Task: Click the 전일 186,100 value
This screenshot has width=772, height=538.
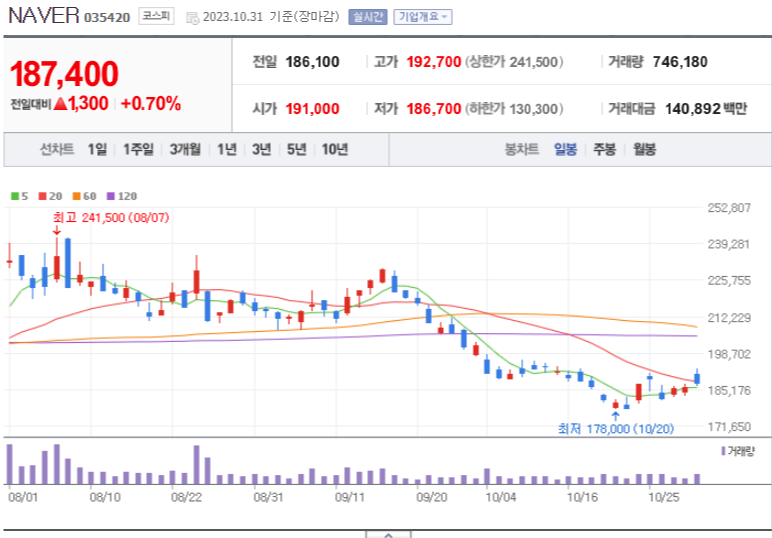Action: 312,62
